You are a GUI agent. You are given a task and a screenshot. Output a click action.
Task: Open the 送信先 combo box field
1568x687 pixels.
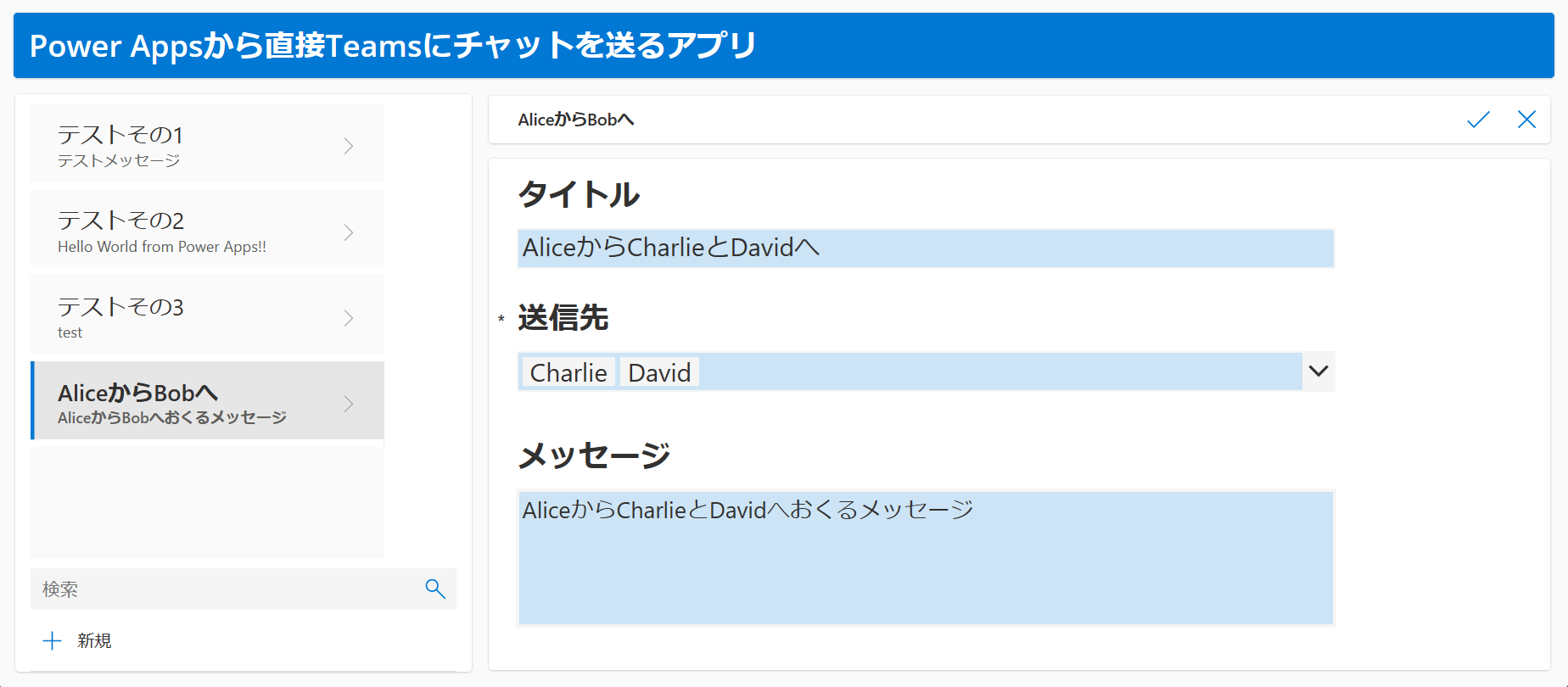(x=926, y=371)
